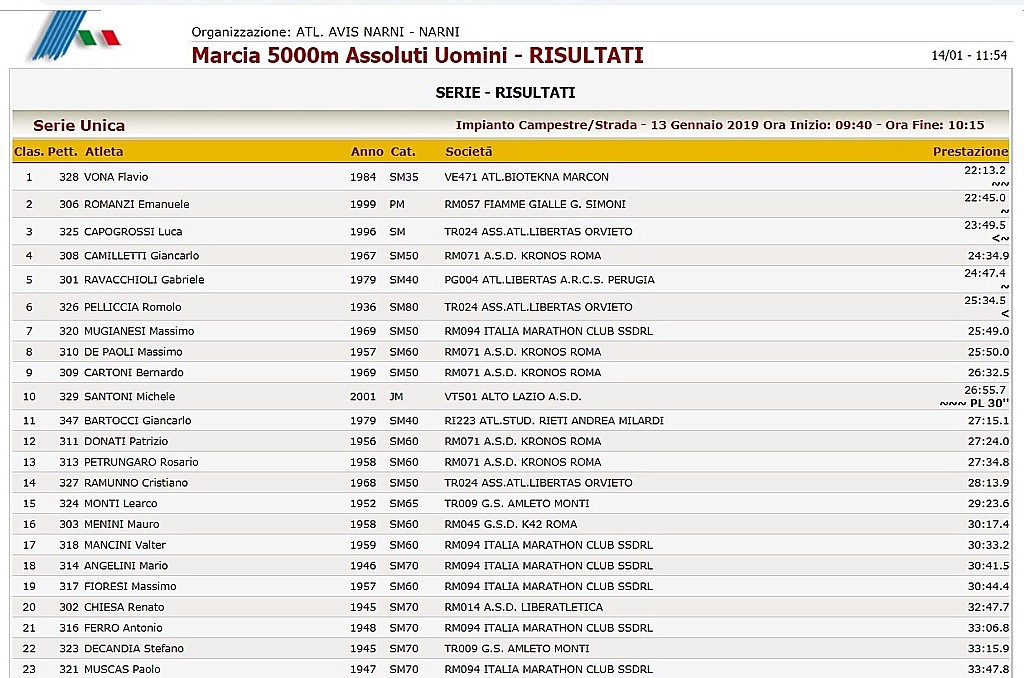This screenshot has width=1024, height=678.
Task: Select athlete 'BARTOCCI Giancarlo'
Action: pyautogui.click(x=138, y=421)
